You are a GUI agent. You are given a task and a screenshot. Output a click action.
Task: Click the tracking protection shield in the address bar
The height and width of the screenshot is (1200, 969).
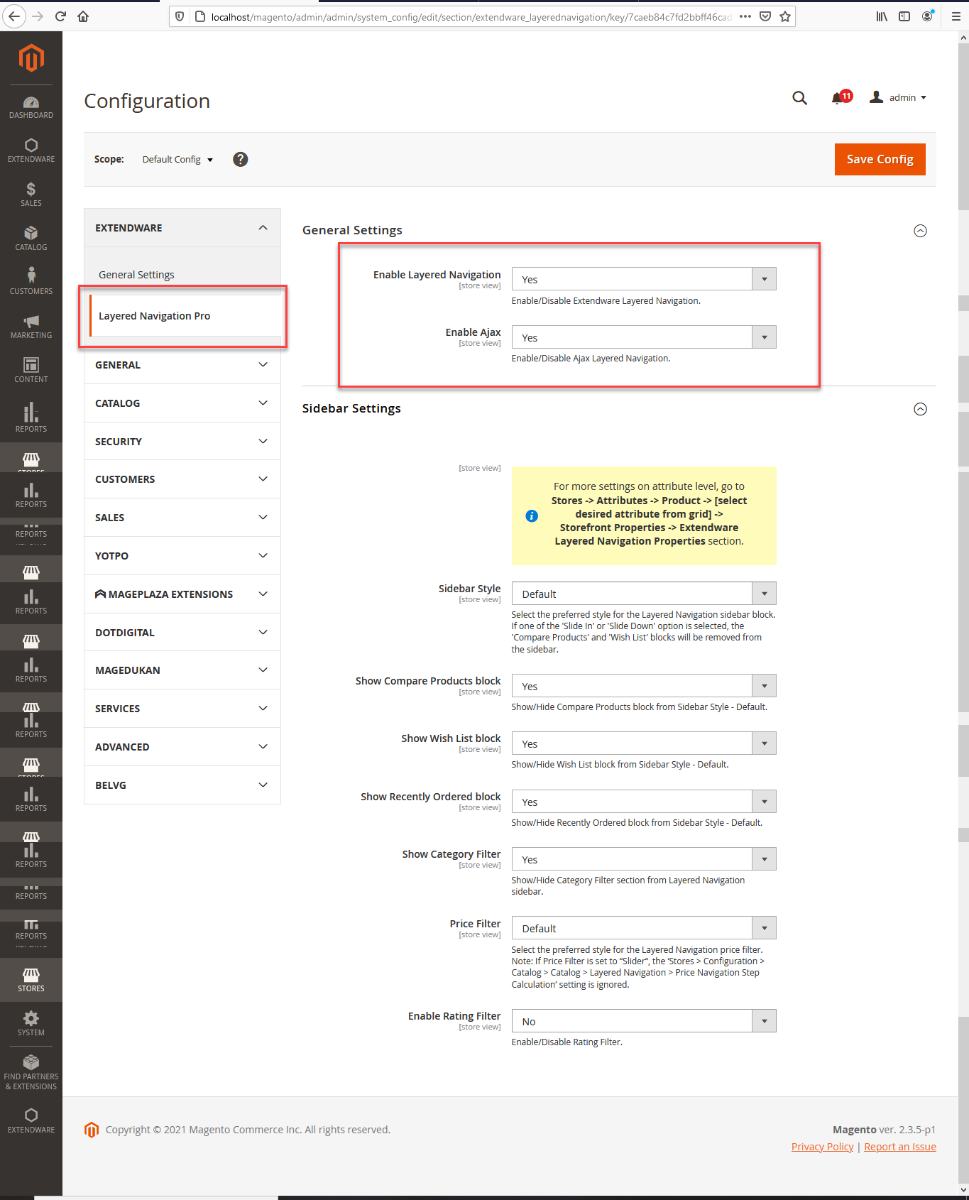pyautogui.click(x=181, y=16)
